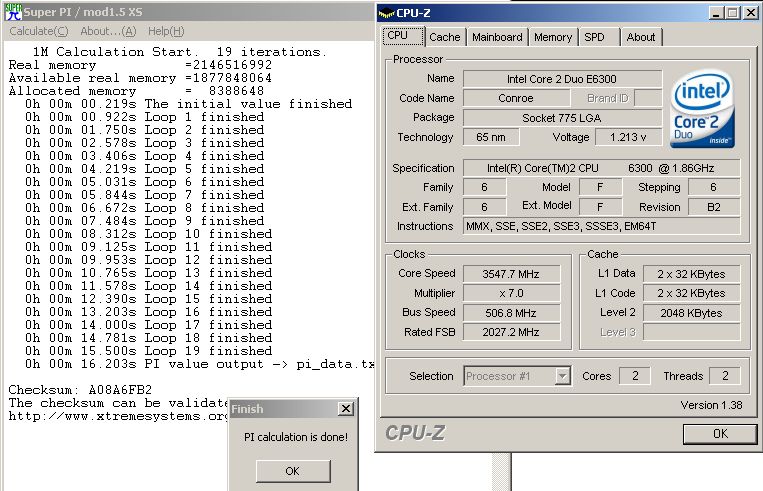Click the Rated FSB value 2027.2 MHz
The height and width of the screenshot is (491, 763).
click(x=511, y=332)
